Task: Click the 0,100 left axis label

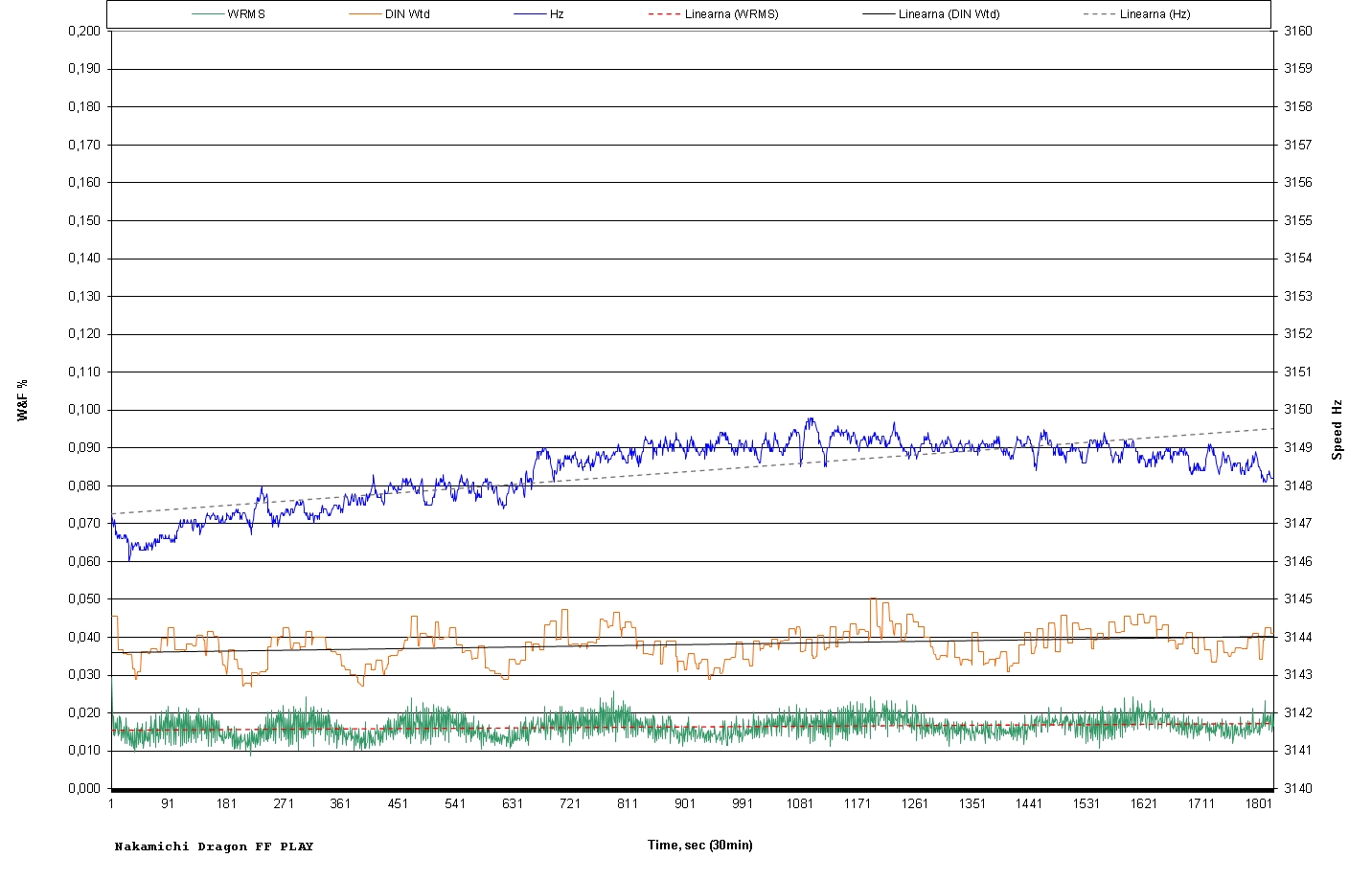Action: pyautogui.click(x=84, y=410)
